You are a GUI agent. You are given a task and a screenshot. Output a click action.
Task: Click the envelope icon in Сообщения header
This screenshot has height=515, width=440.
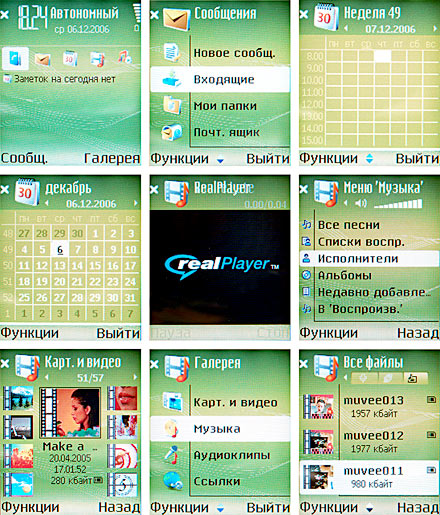(176, 18)
